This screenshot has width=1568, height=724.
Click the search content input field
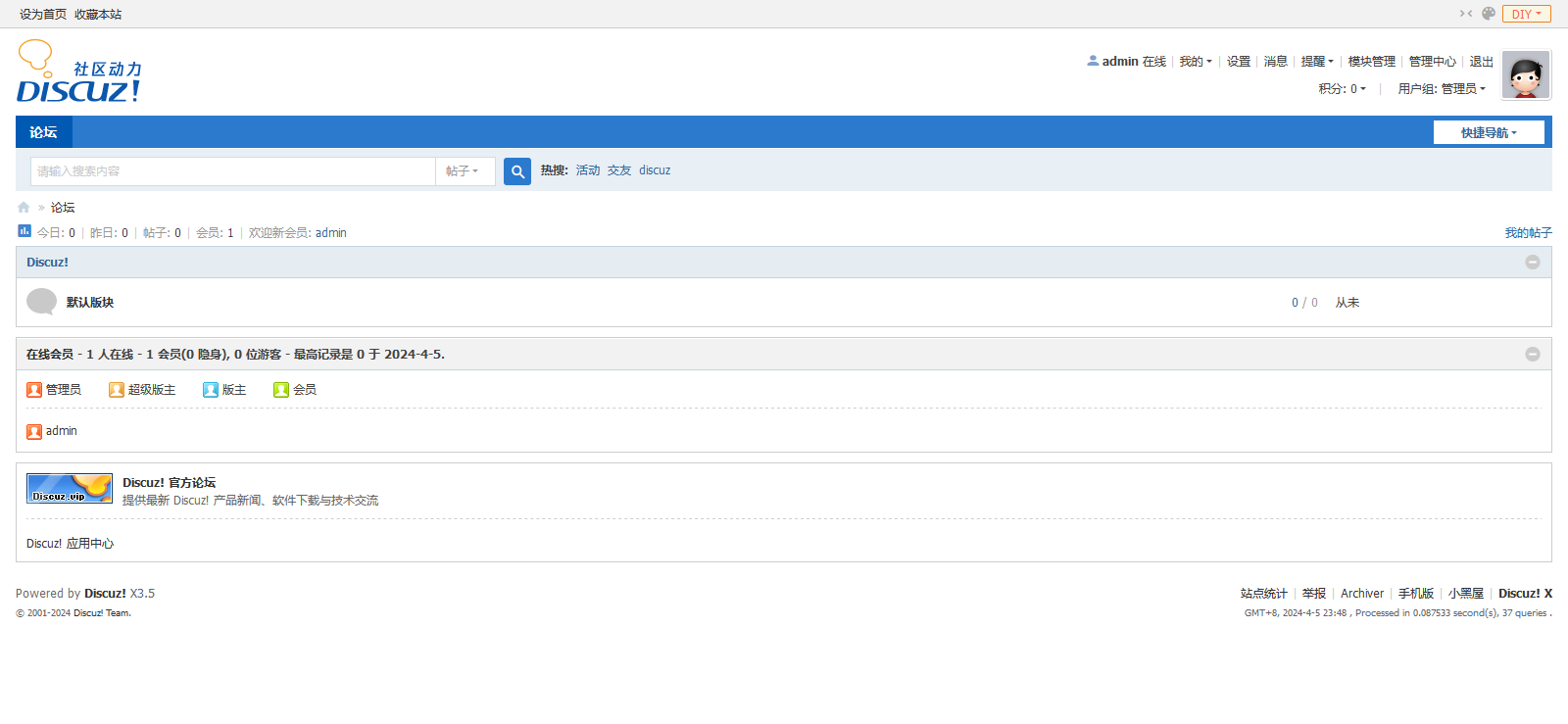[233, 171]
